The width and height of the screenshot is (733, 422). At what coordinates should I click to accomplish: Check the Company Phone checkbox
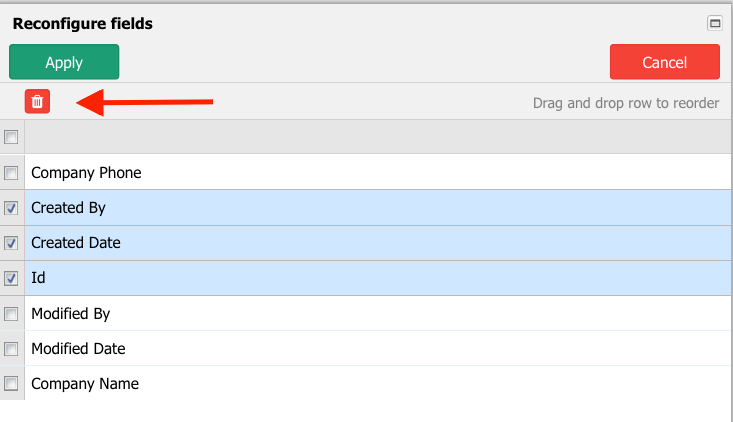click(x=11, y=173)
